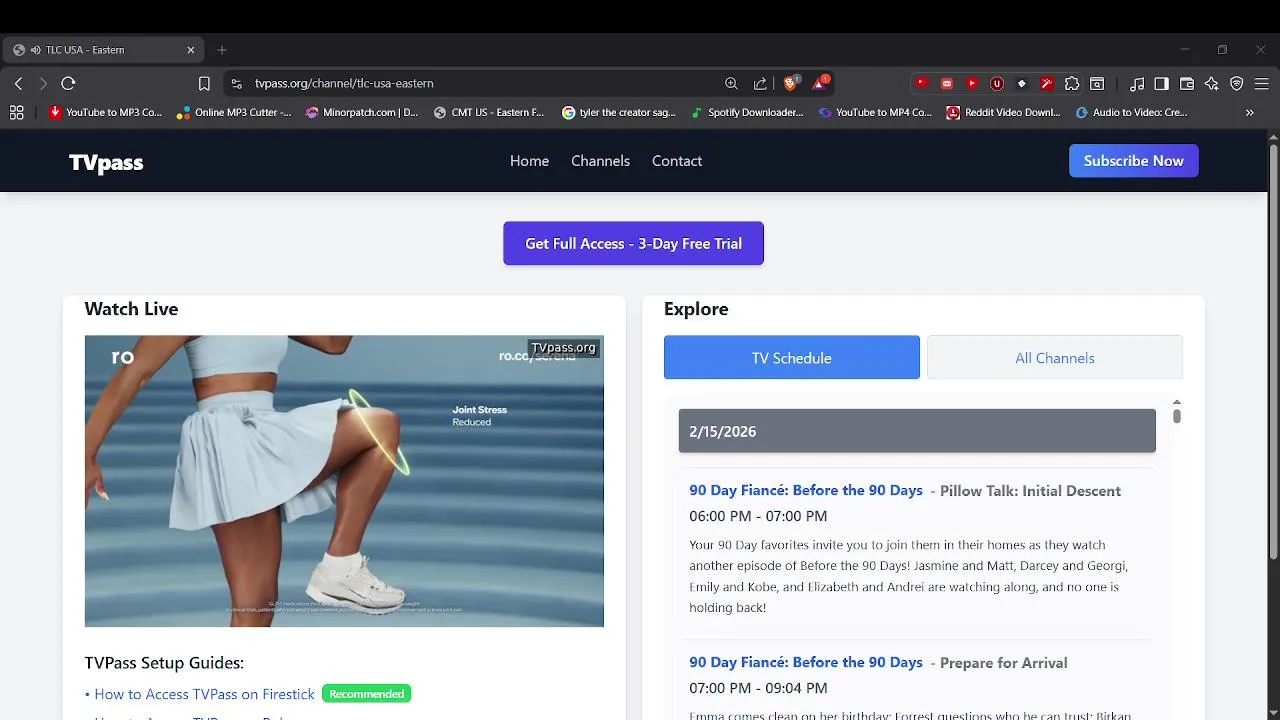Click the 07:00 PM - 09:04 PM time text
The height and width of the screenshot is (720, 1280).
758,689
